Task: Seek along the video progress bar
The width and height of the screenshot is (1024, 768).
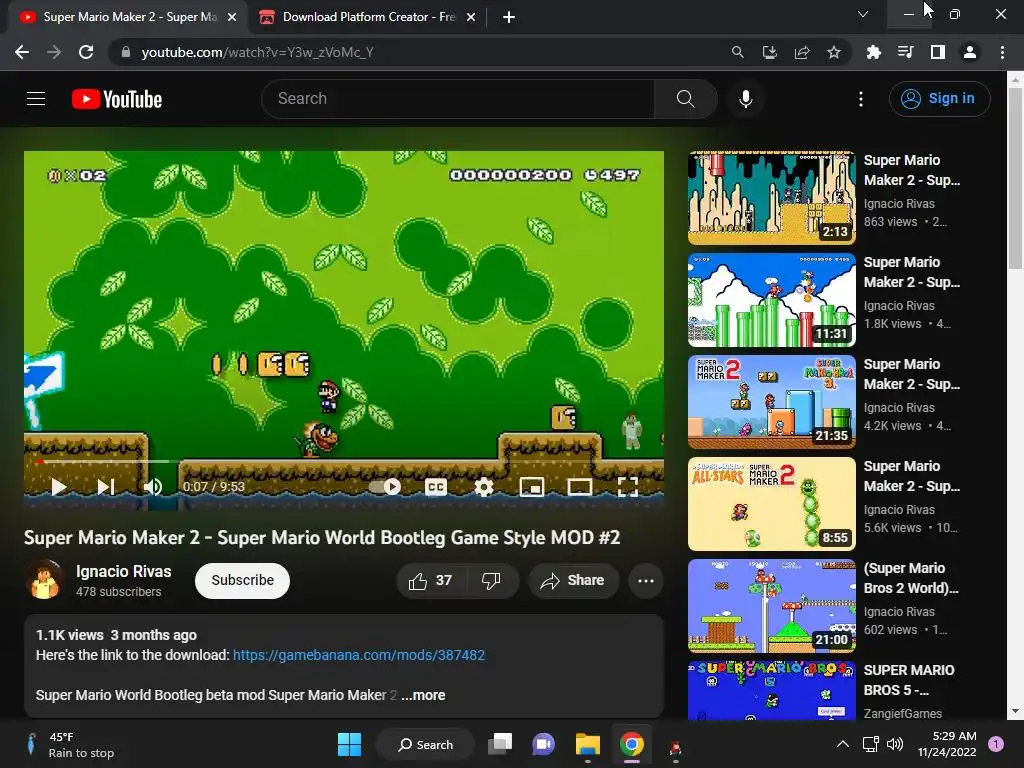Action: [344, 462]
